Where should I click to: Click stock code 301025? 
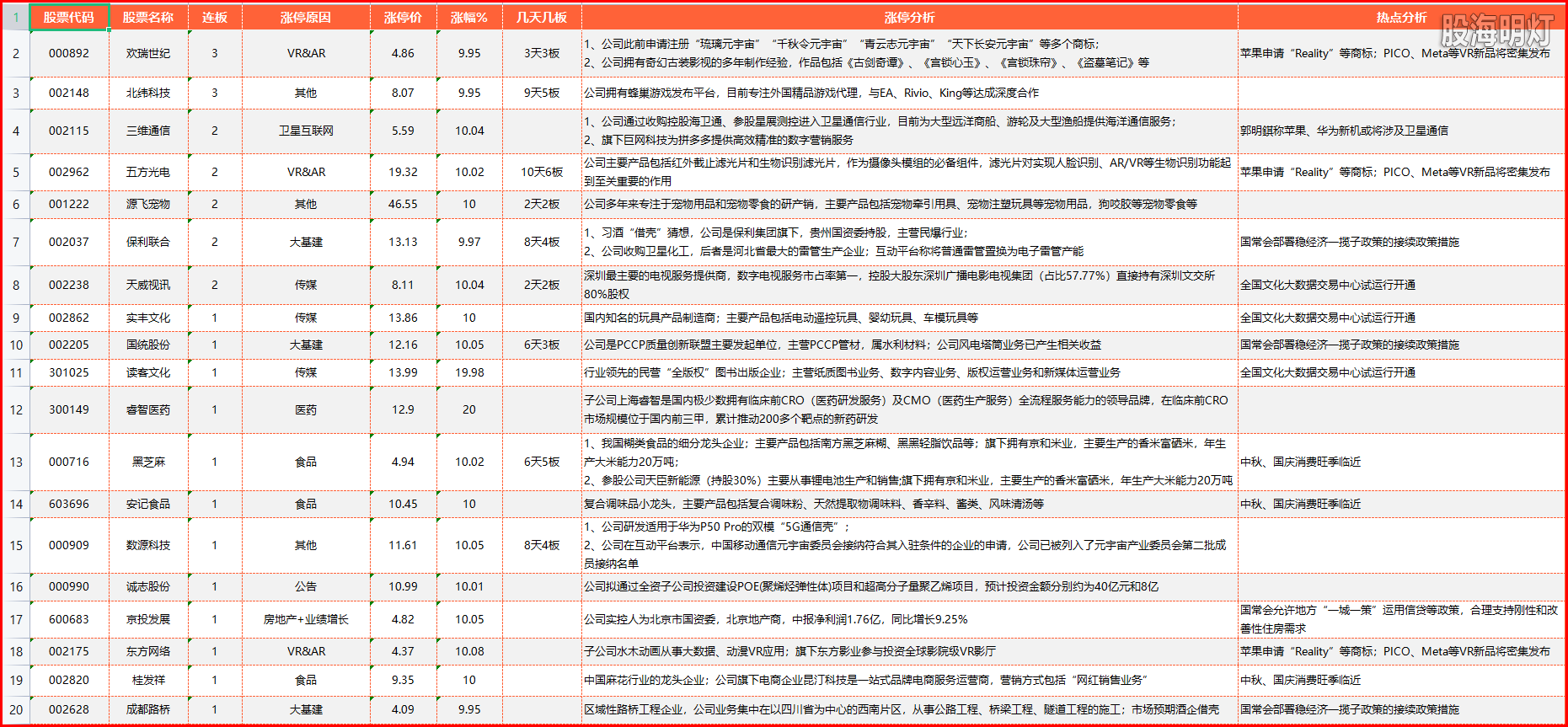pos(69,372)
